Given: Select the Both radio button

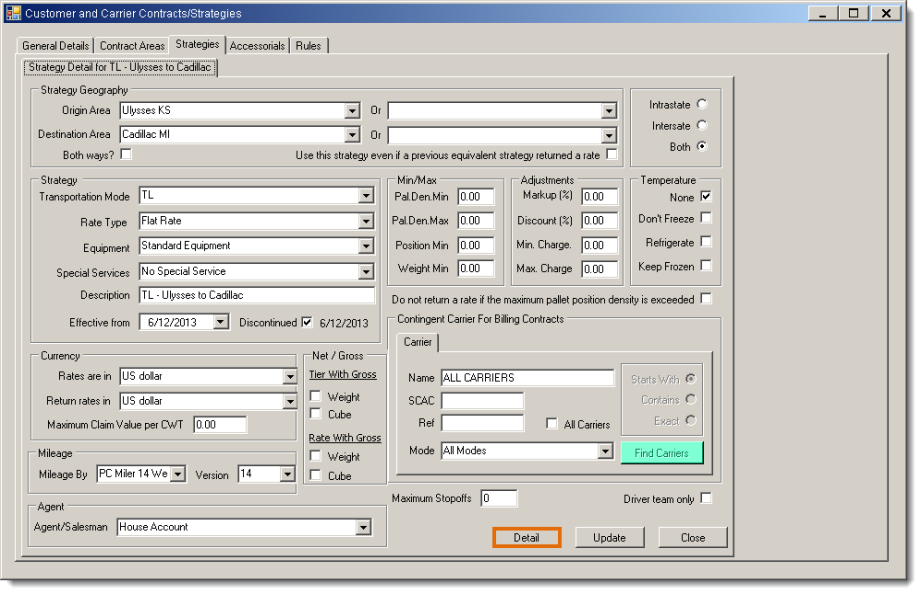Looking at the screenshot, I should pyautogui.click(x=702, y=146).
